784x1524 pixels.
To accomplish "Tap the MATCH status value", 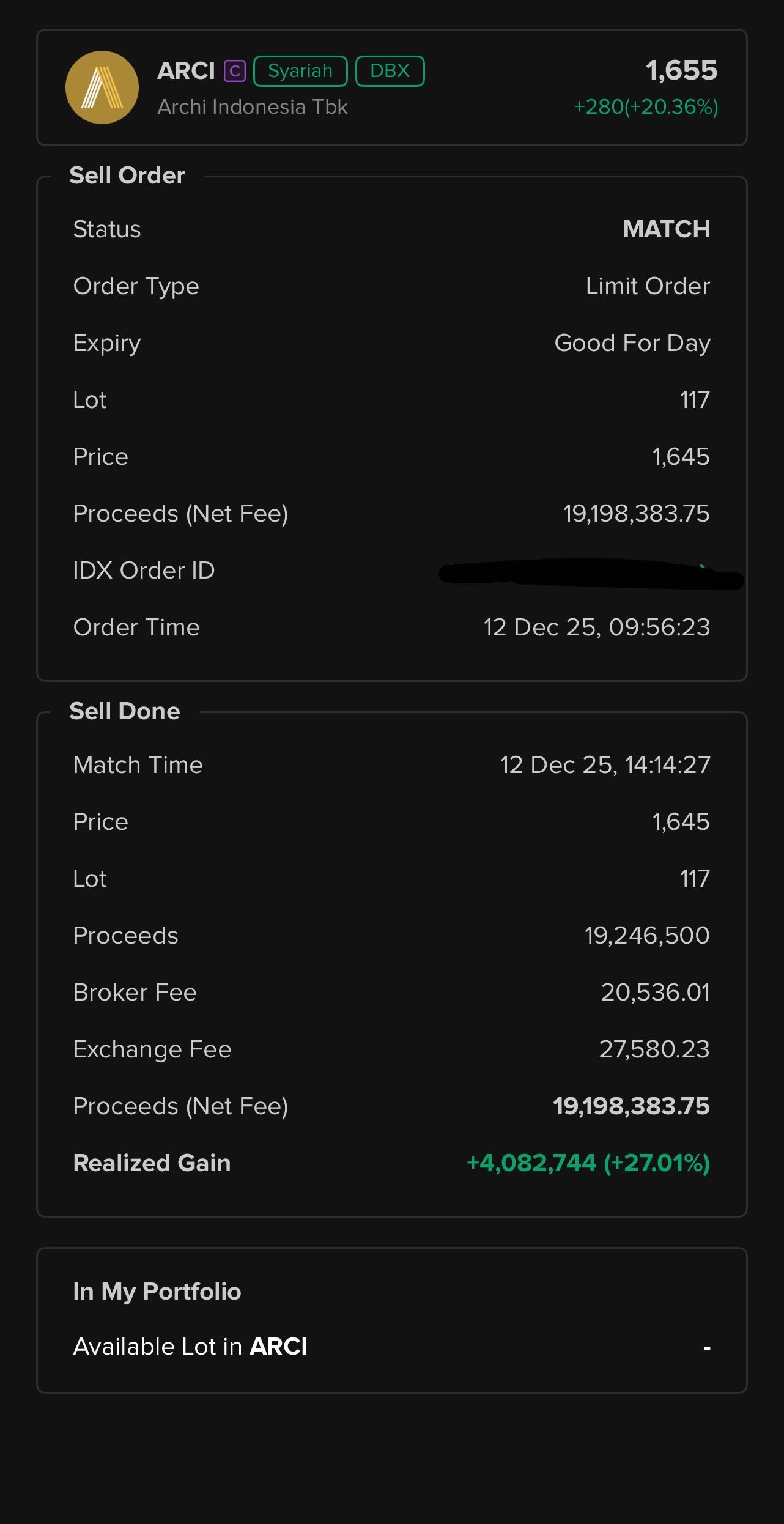I will pos(666,229).
